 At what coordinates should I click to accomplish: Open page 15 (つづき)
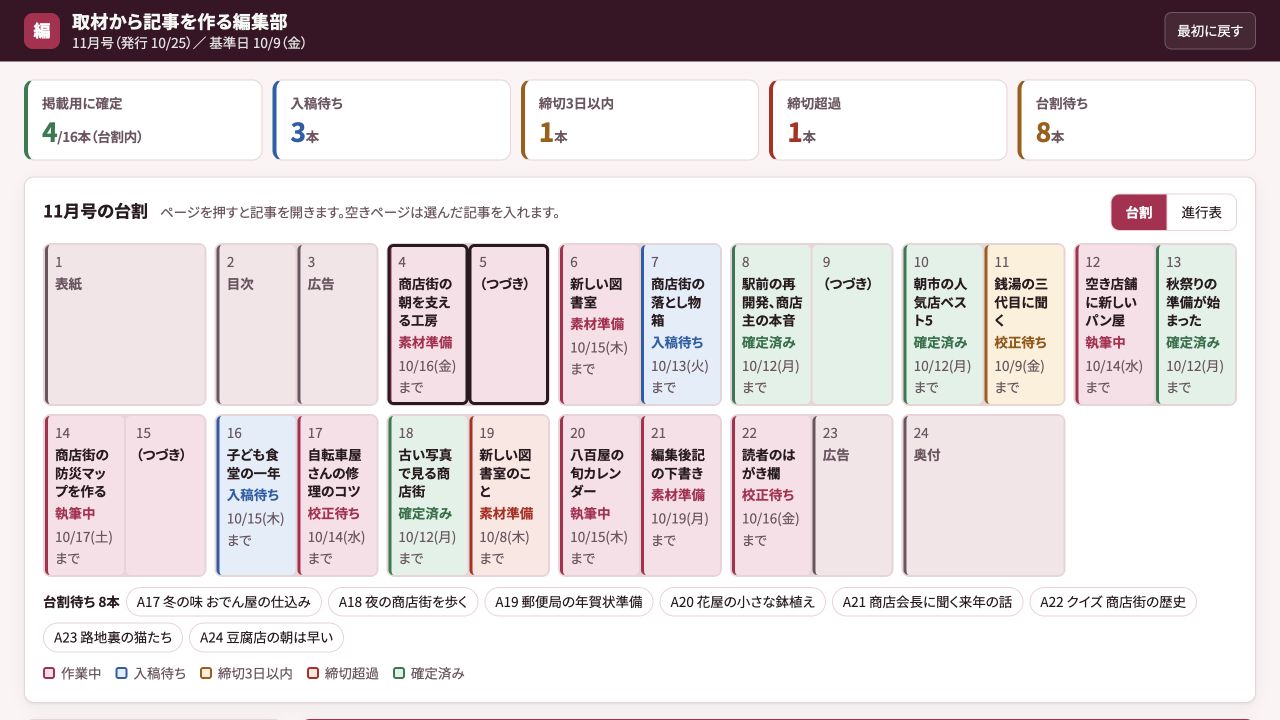[x=166, y=496]
